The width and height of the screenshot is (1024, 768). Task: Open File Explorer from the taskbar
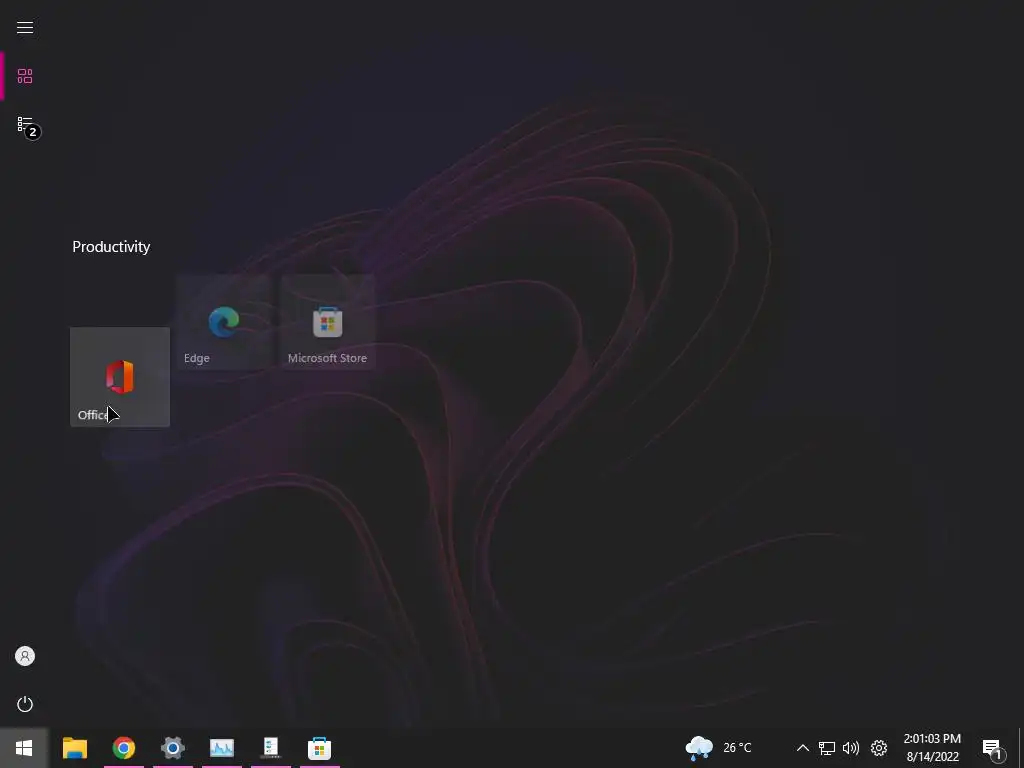74,748
